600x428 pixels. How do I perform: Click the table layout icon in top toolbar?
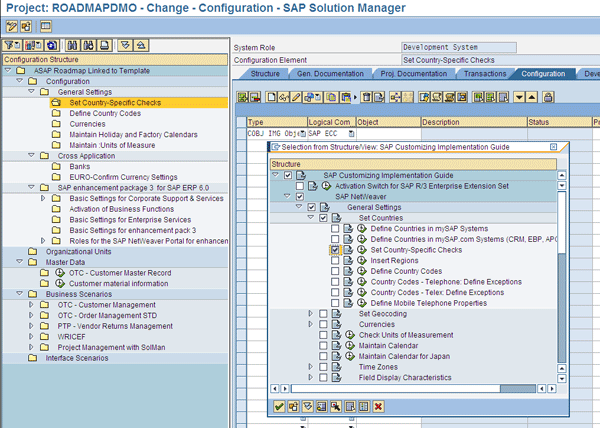click(x=46, y=26)
